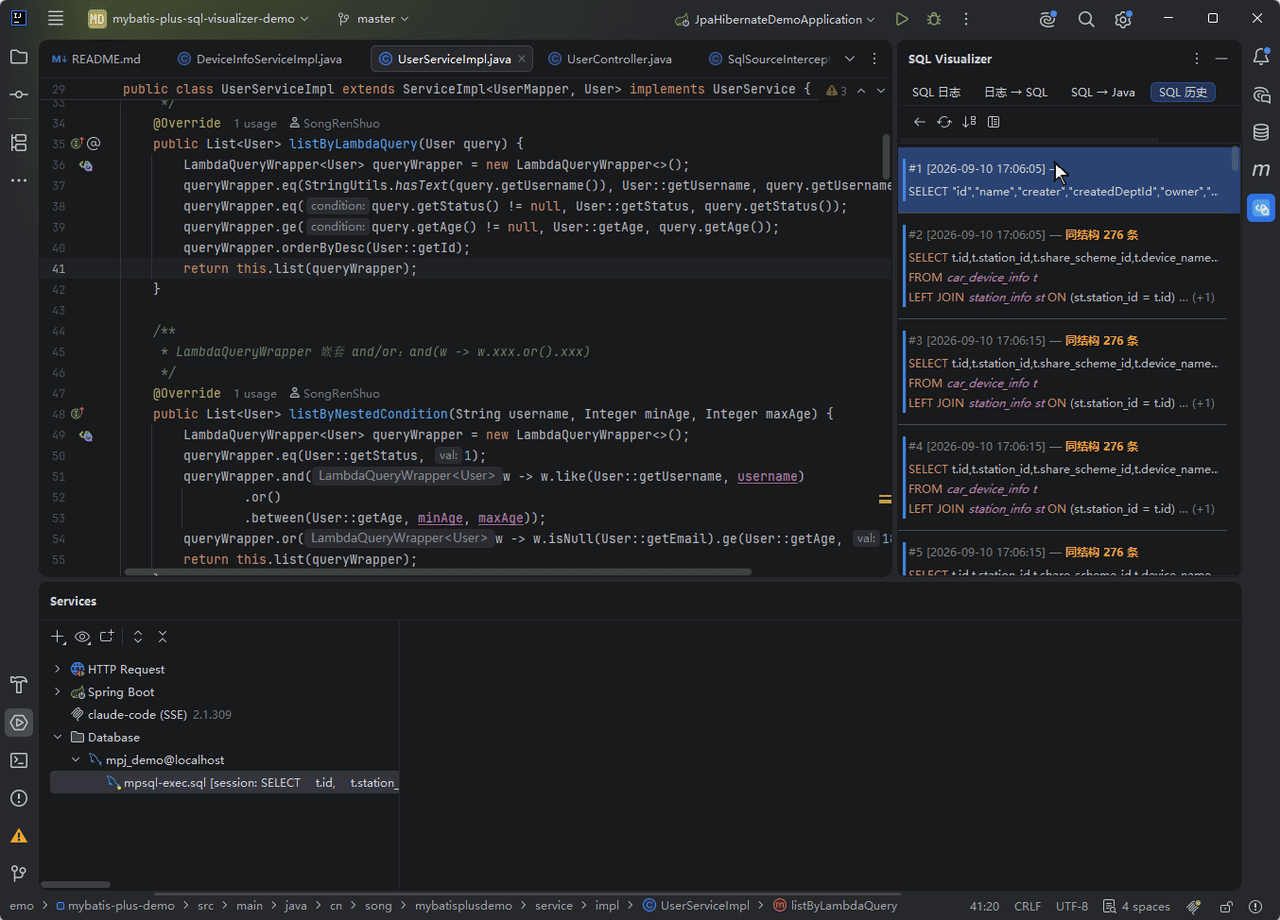The width and height of the screenshot is (1280, 920).
Task: Collapse the mpj_demo@localhost node
Action: click(75, 760)
